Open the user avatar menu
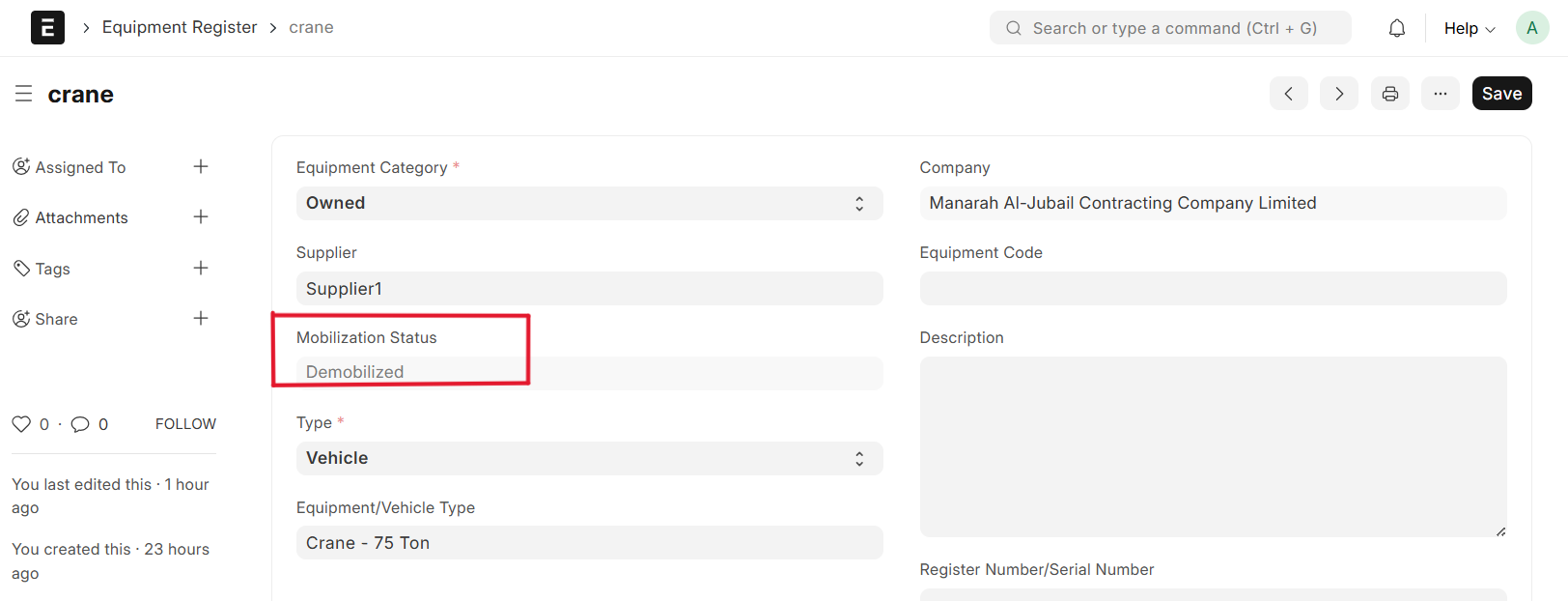 tap(1531, 28)
